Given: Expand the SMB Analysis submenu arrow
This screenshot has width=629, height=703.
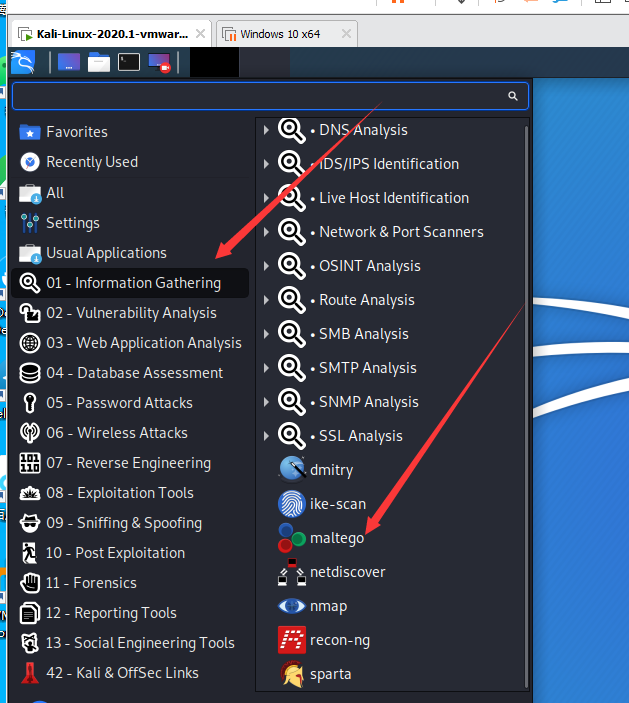Looking at the screenshot, I should (x=266, y=334).
